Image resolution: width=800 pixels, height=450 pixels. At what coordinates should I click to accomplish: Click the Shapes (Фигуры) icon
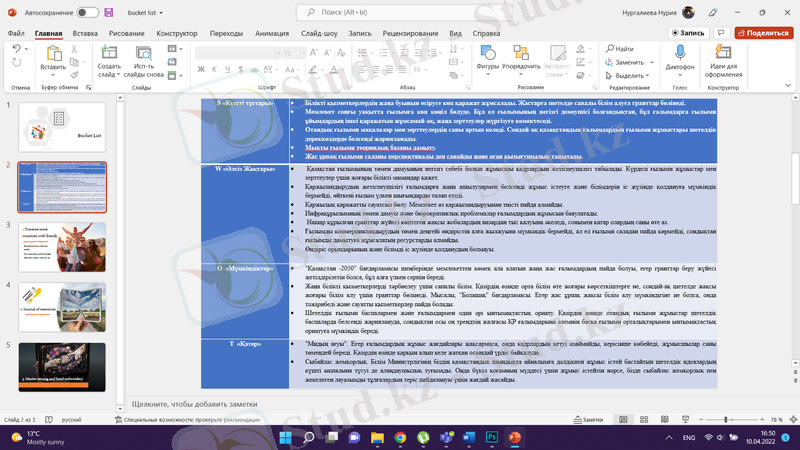(x=488, y=54)
